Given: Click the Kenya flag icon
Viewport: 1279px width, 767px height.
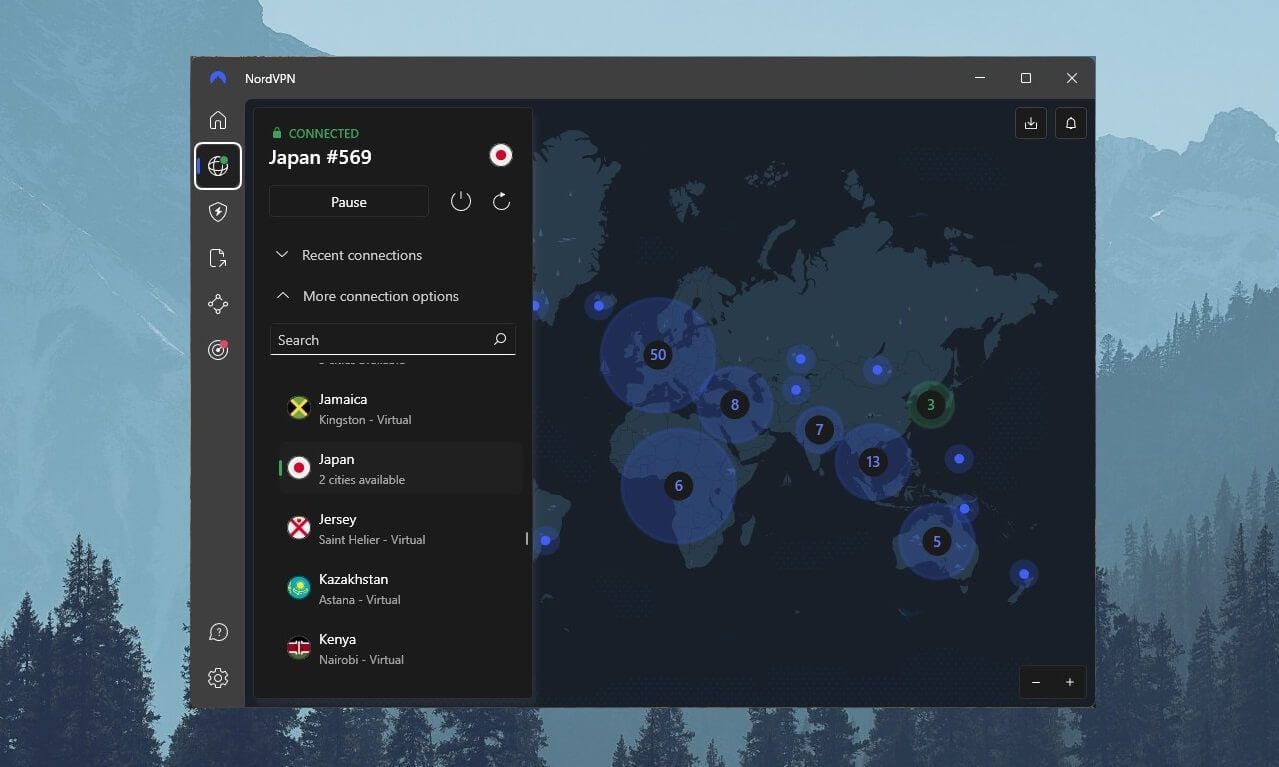Looking at the screenshot, I should coord(298,648).
